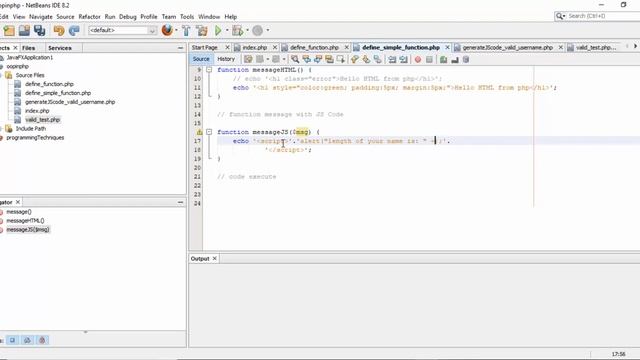Viewport: 640px width, 360px height.
Task: Minimize the Projects panel group
Action: [180, 48]
